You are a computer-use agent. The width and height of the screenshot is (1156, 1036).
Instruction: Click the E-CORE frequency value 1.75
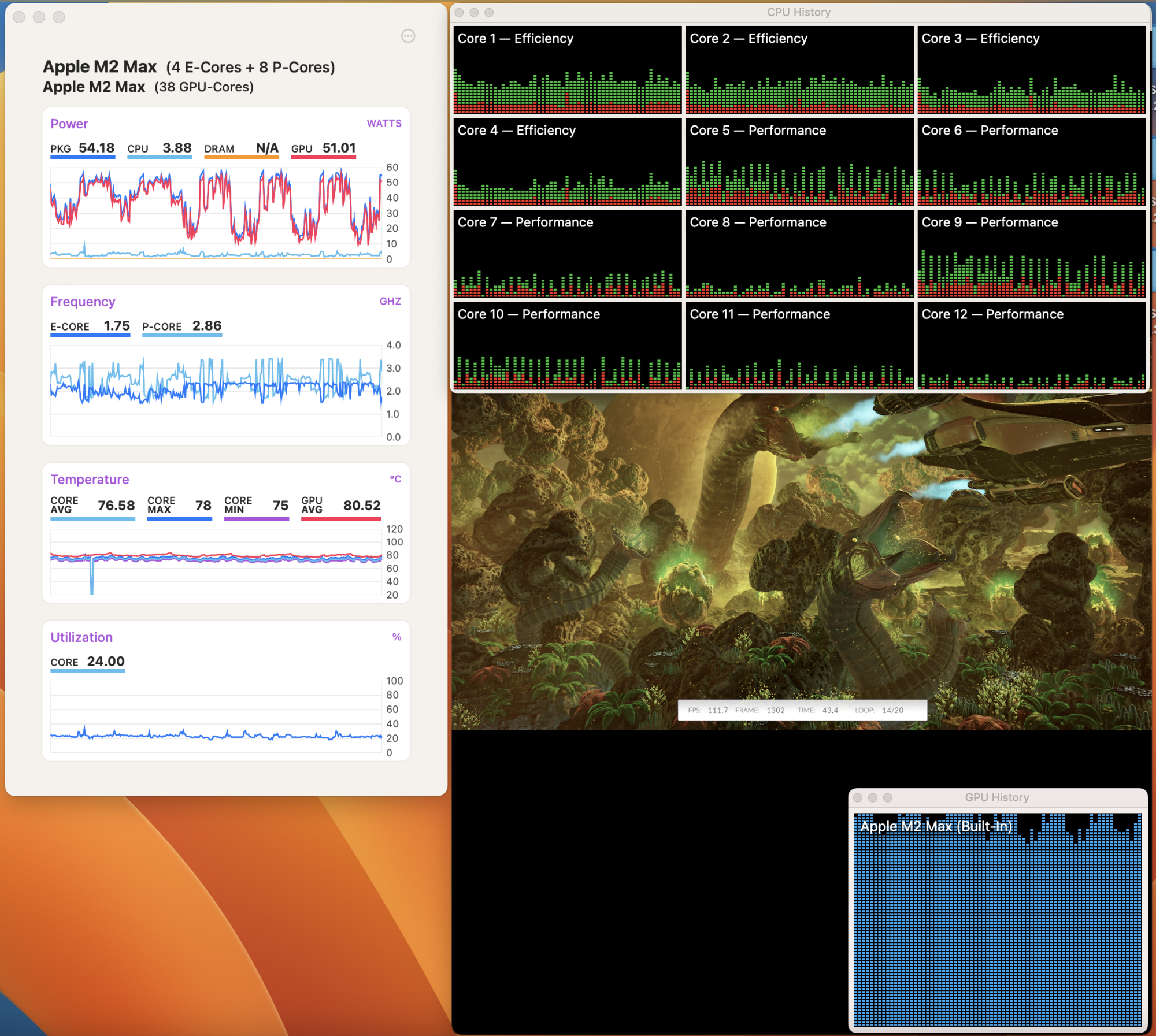pyautogui.click(x=116, y=326)
